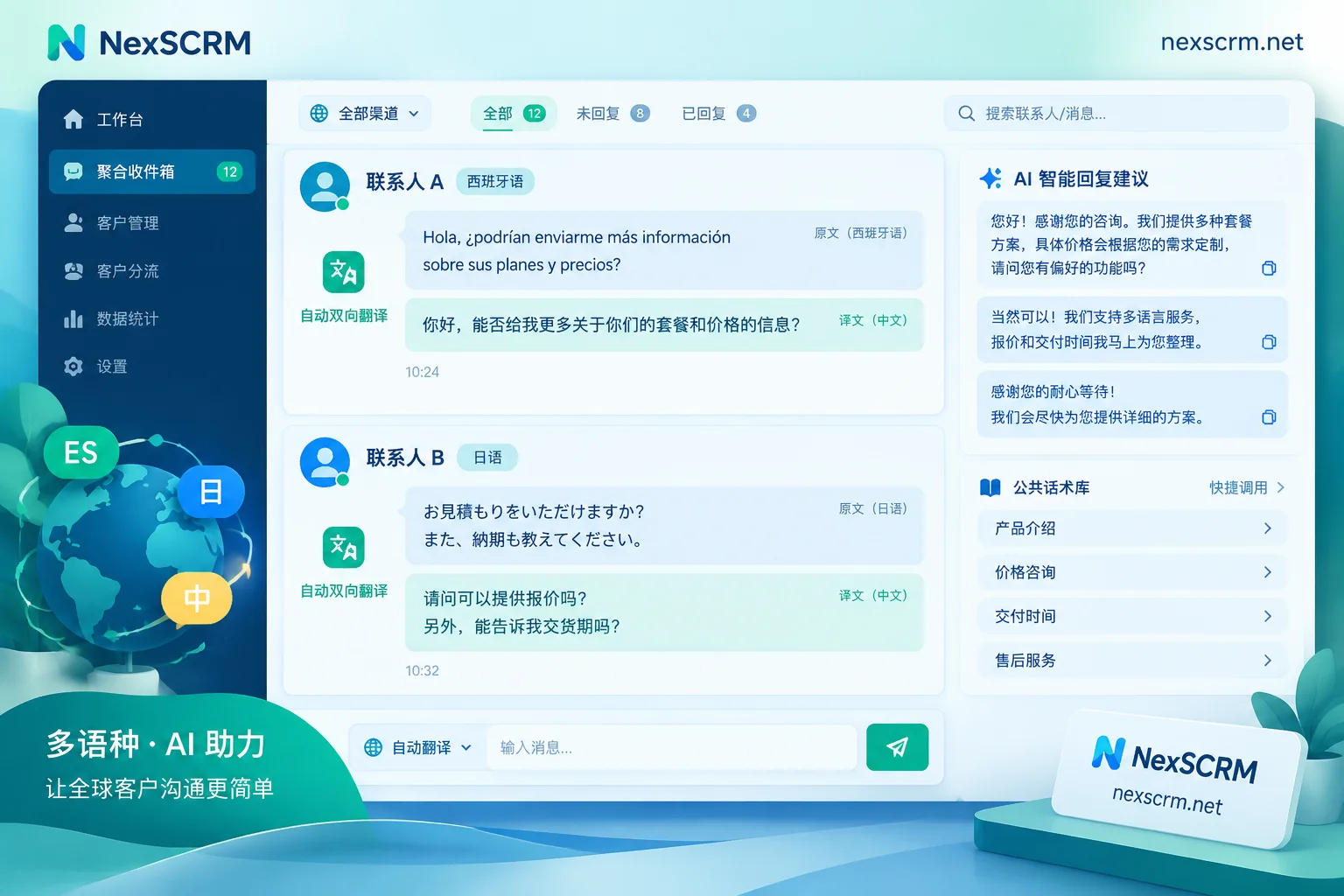Open the 自动翻译 dropdown in composer
The image size is (1344, 896).
tap(418, 747)
